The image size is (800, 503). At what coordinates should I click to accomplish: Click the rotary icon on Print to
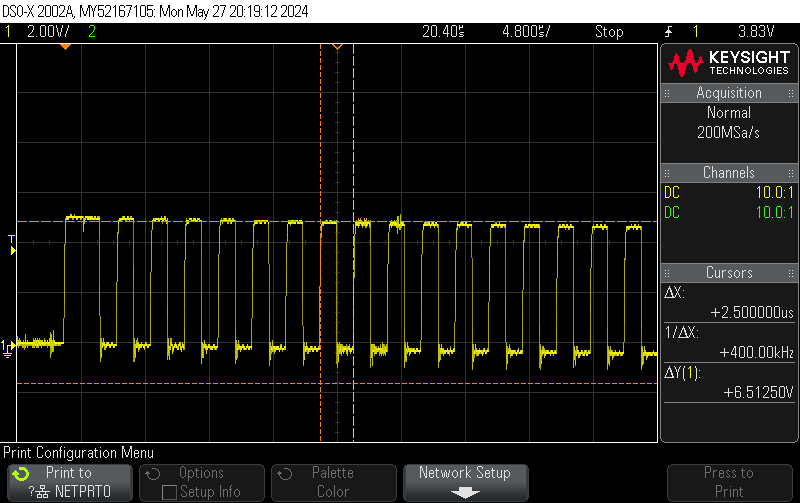click(x=21, y=474)
